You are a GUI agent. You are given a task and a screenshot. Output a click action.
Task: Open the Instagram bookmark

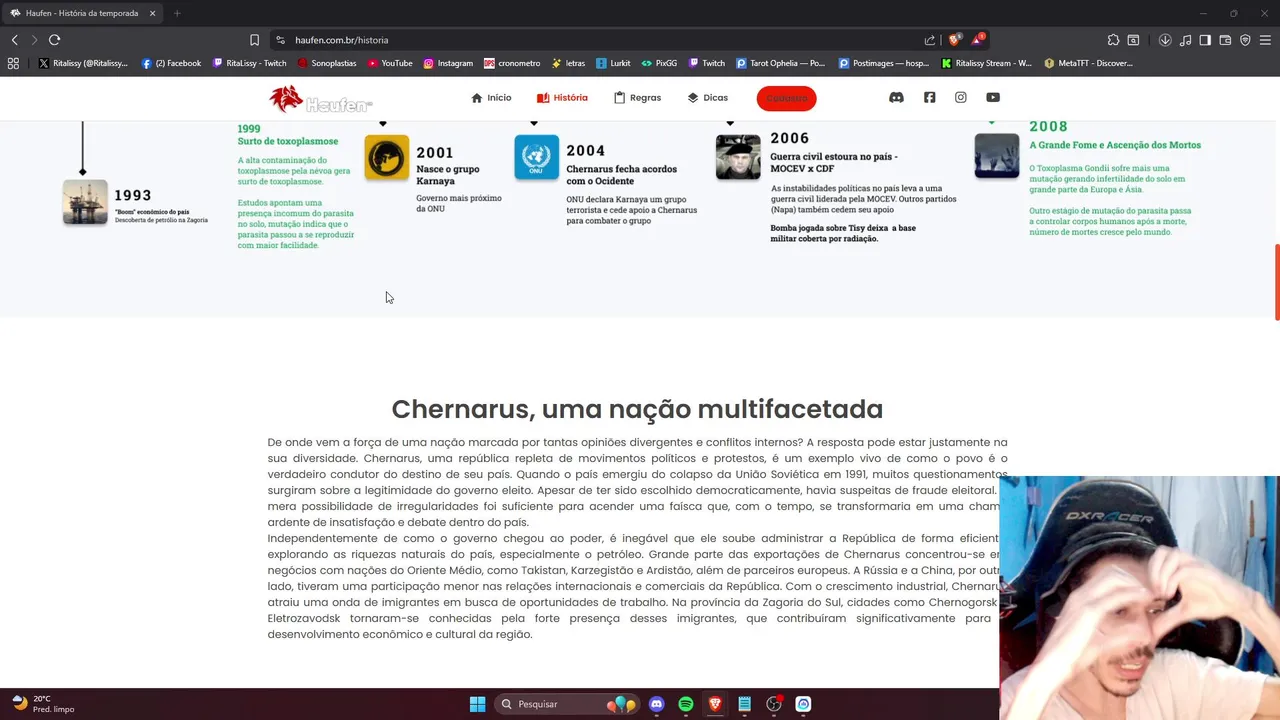pyautogui.click(x=448, y=63)
